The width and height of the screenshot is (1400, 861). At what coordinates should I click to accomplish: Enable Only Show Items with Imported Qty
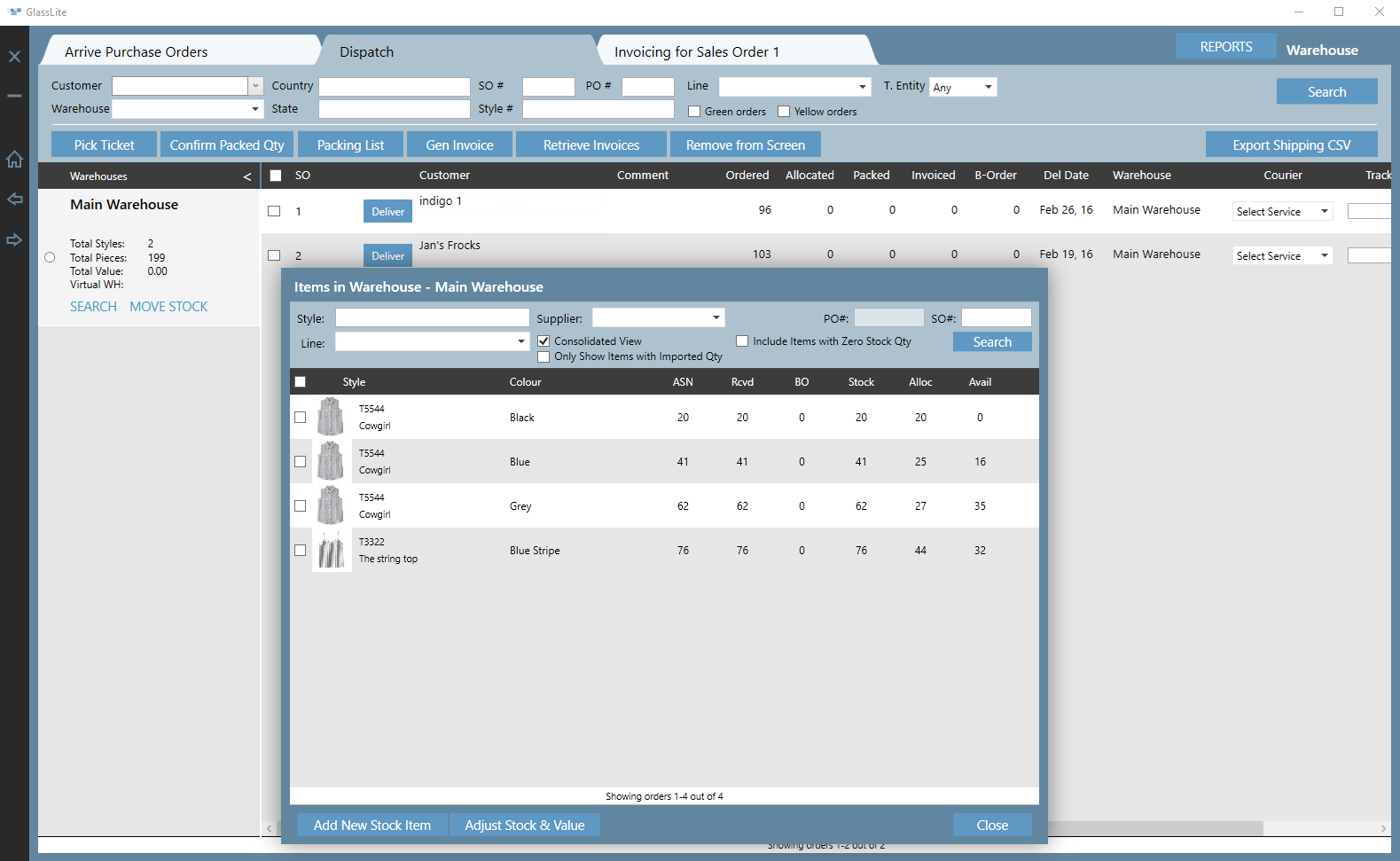click(x=544, y=356)
